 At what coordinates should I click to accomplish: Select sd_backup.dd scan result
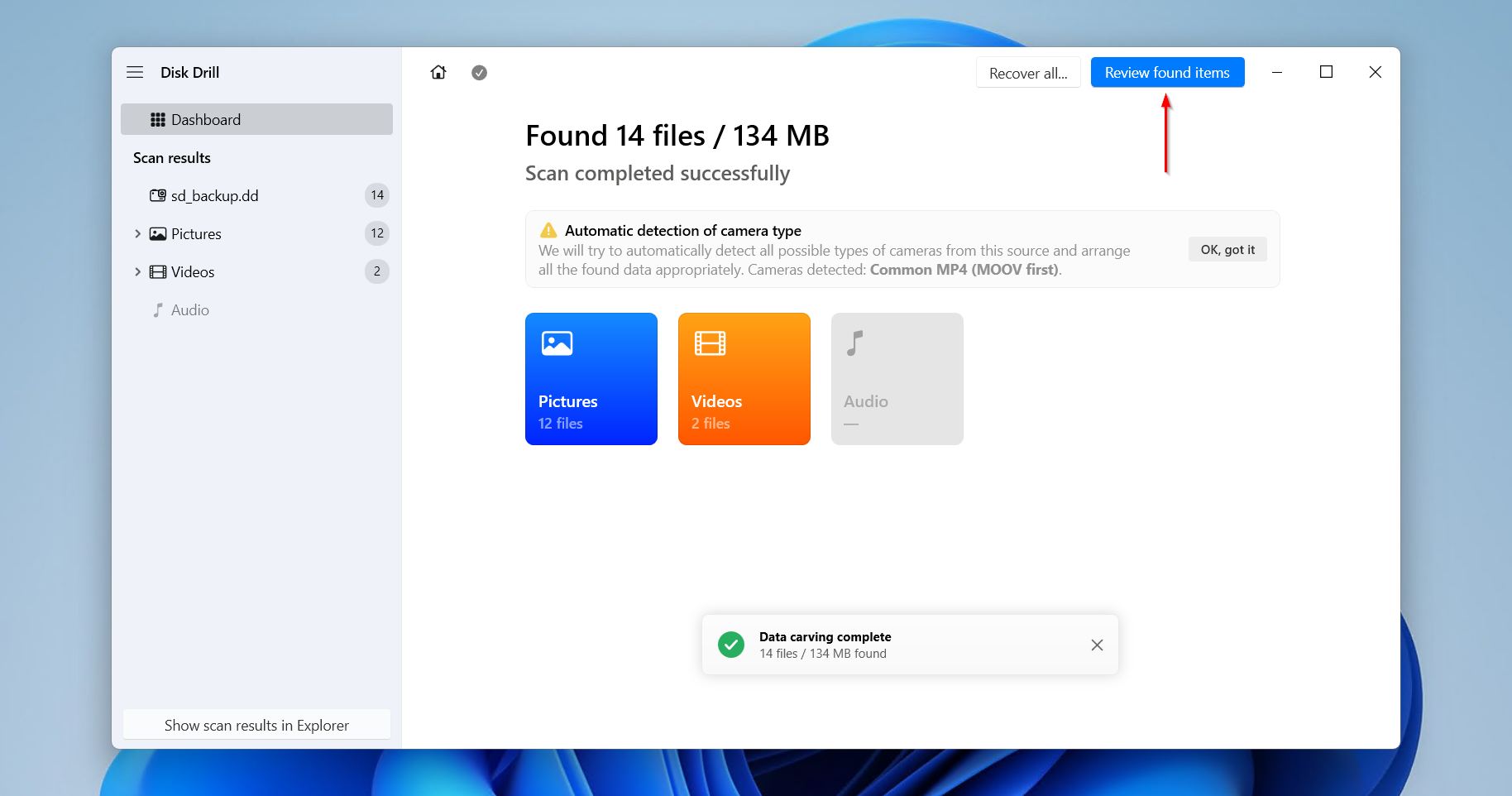click(x=214, y=196)
